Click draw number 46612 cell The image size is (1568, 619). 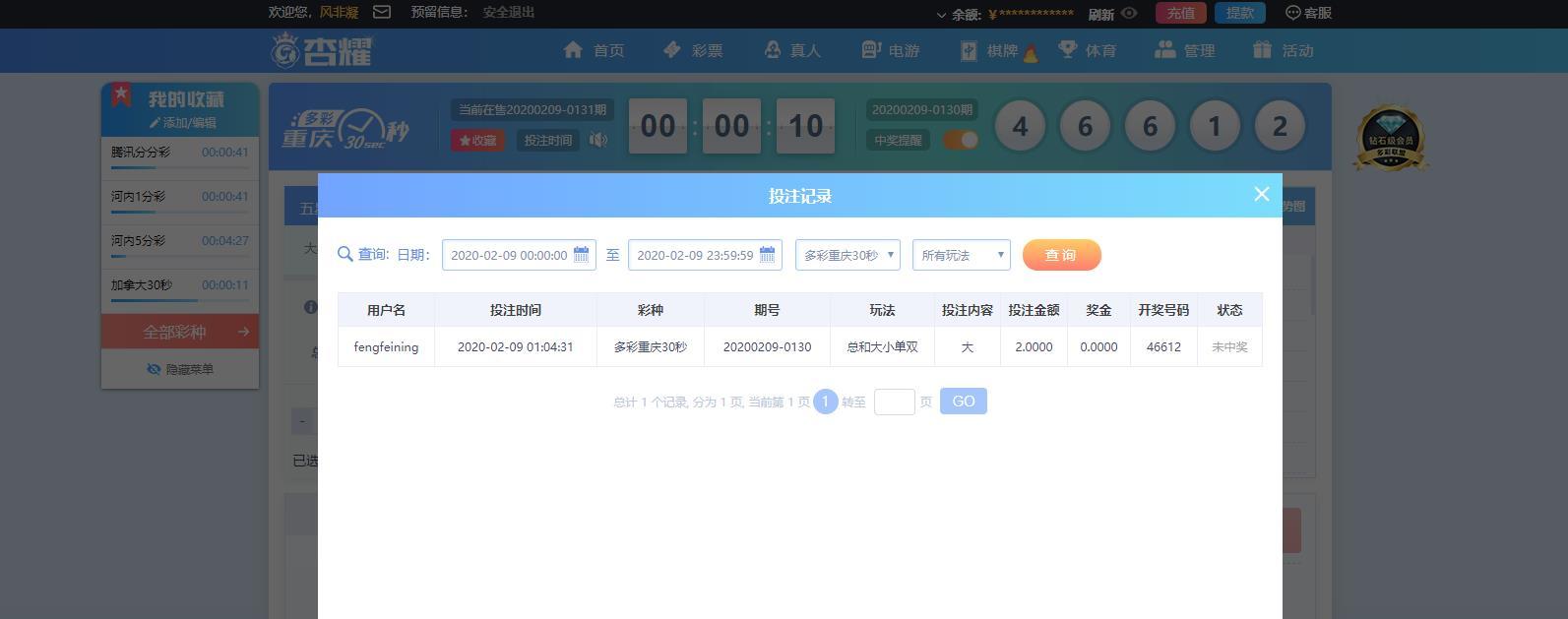point(1163,347)
